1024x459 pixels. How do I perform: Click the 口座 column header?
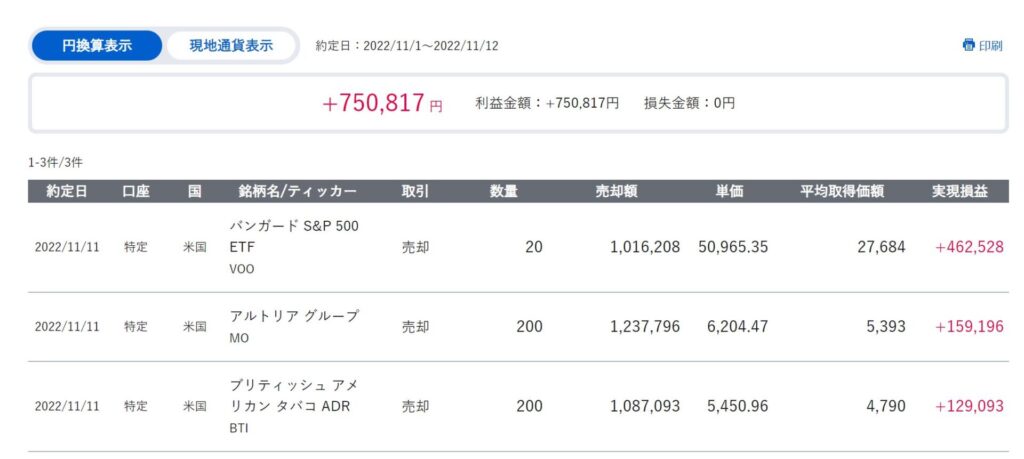click(x=136, y=191)
